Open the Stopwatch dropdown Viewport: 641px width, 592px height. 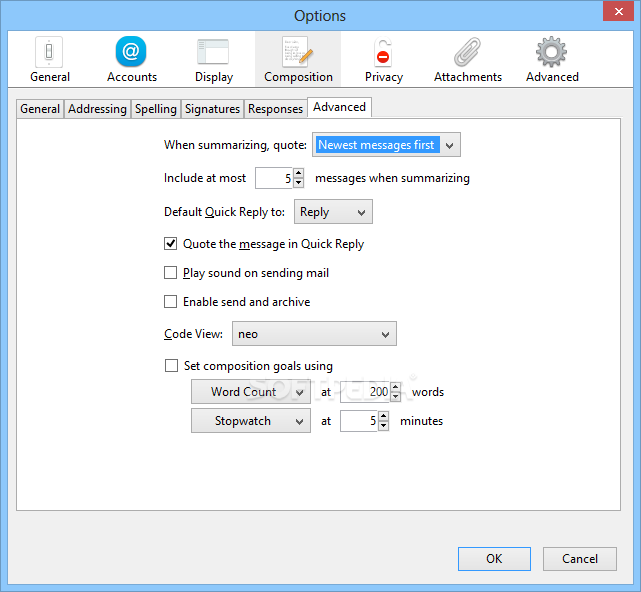point(251,421)
